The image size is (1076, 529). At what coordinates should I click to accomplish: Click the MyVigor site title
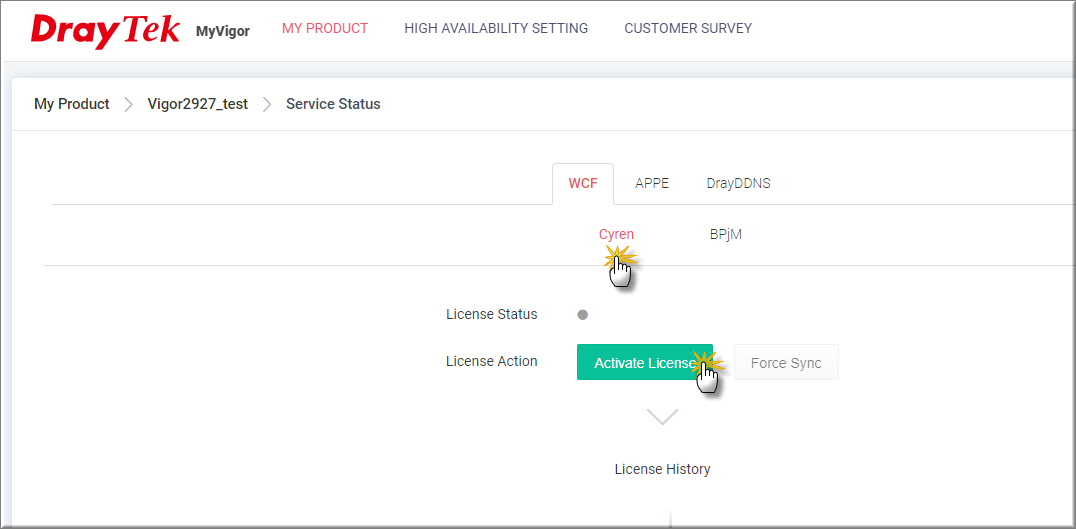223,32
